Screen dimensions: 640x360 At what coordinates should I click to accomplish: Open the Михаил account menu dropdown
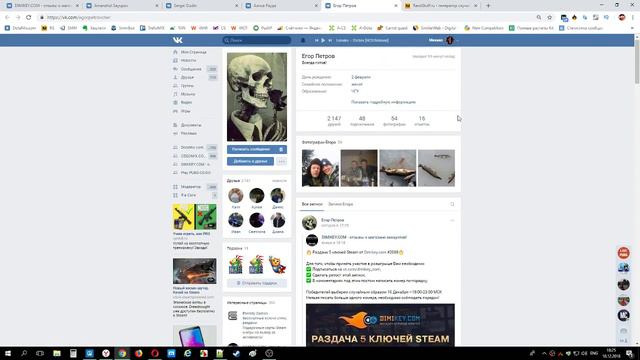443,40
